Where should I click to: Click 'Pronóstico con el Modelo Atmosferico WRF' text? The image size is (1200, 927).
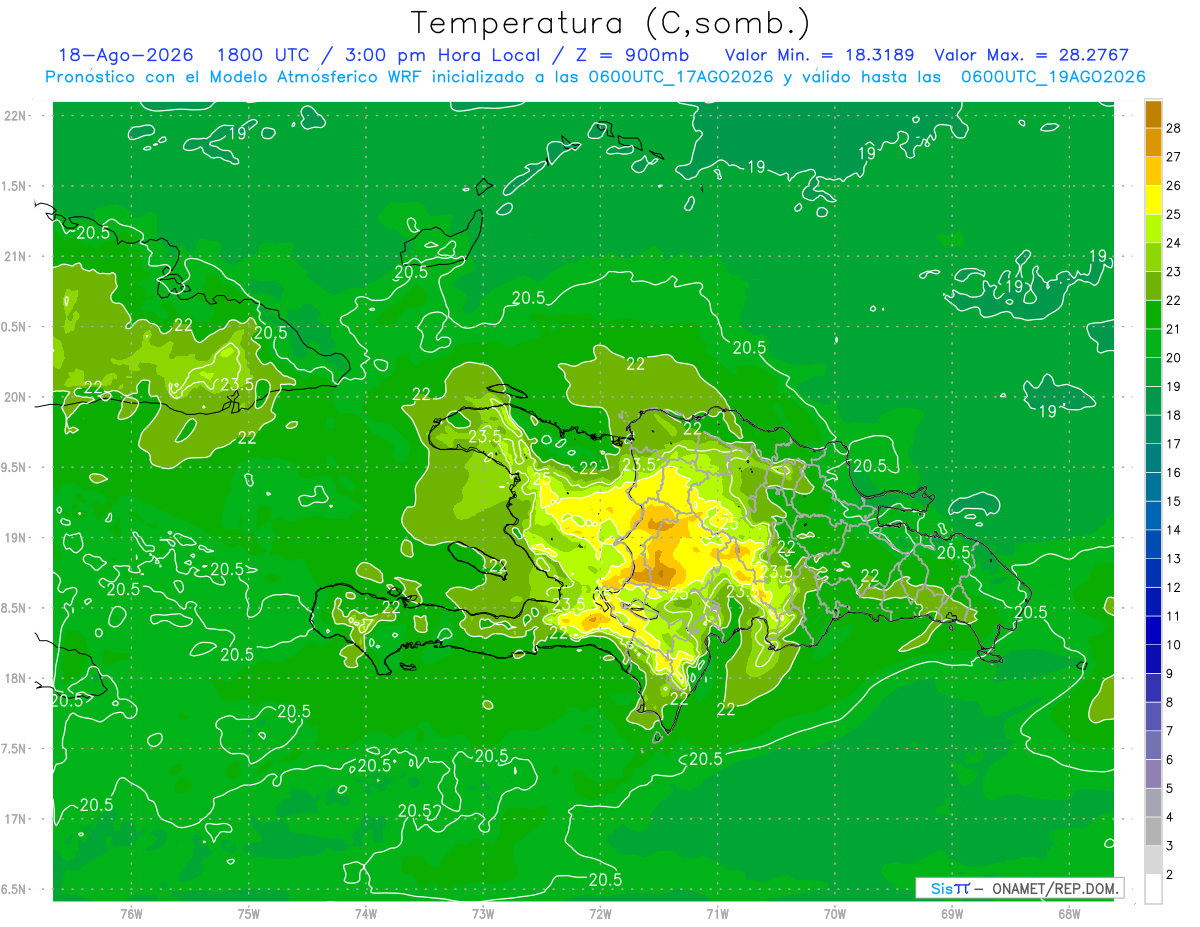pyautogui.click(x=249, y=77)
